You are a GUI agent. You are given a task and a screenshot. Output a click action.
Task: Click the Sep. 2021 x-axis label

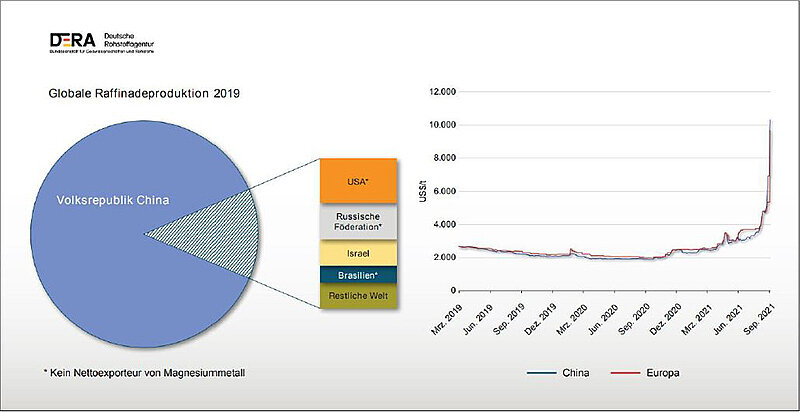point(767,313)
